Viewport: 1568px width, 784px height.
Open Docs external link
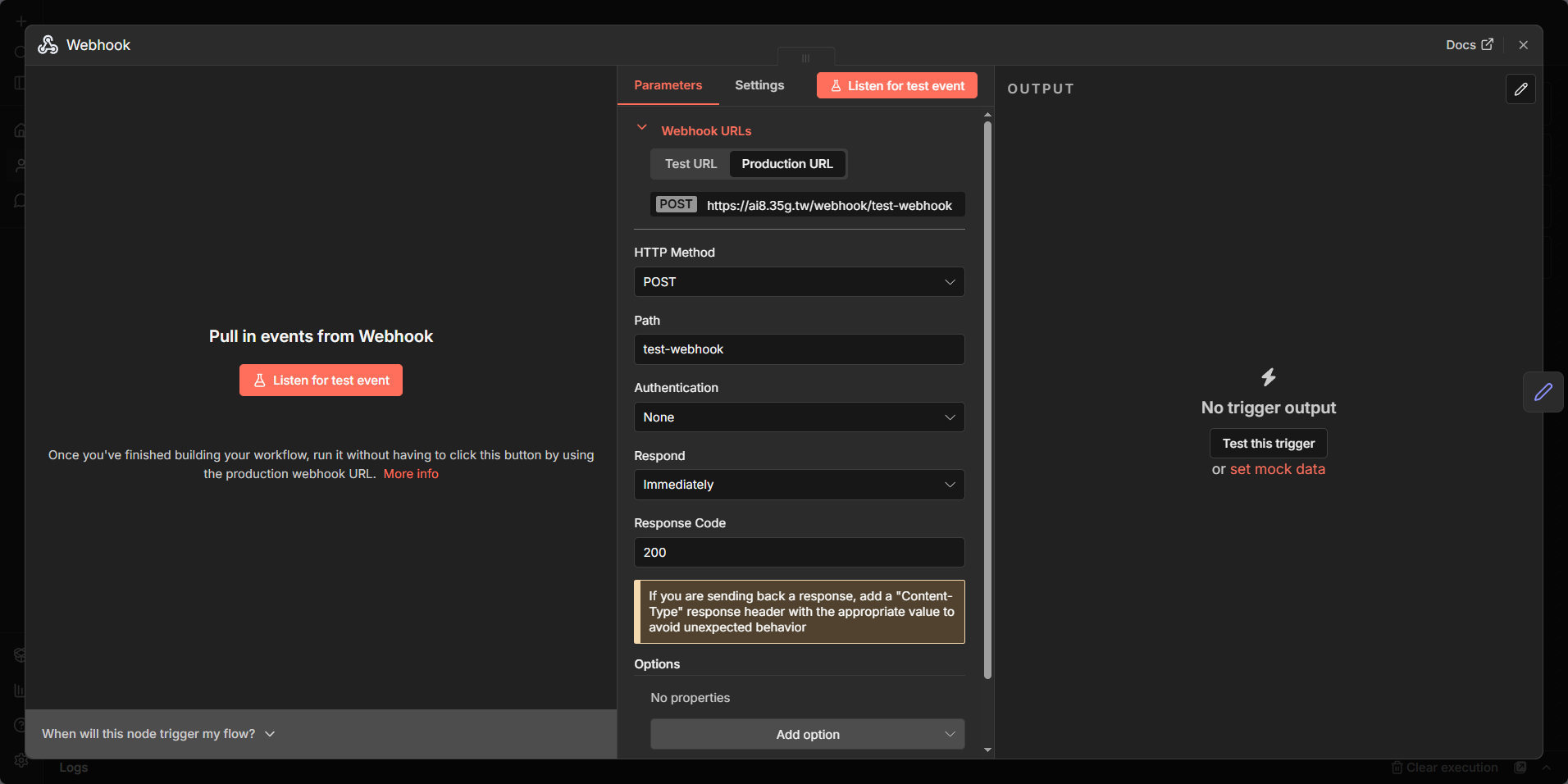1469,45
